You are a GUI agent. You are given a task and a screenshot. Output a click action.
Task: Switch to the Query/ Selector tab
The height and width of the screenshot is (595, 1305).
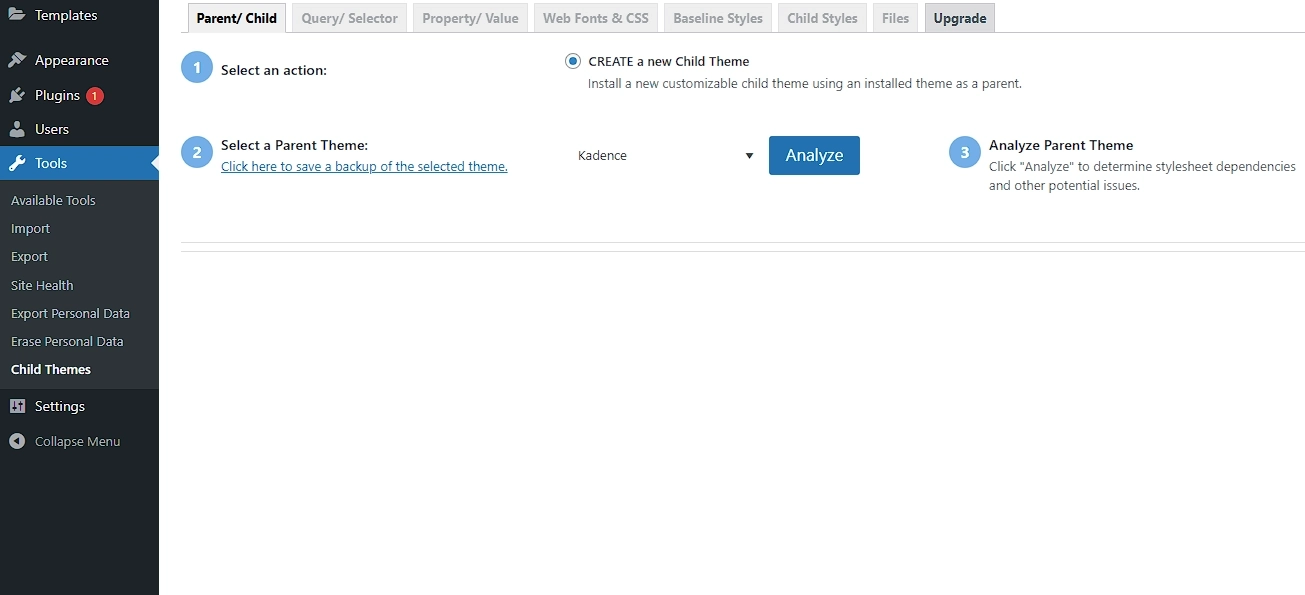[x=350, y=18]
